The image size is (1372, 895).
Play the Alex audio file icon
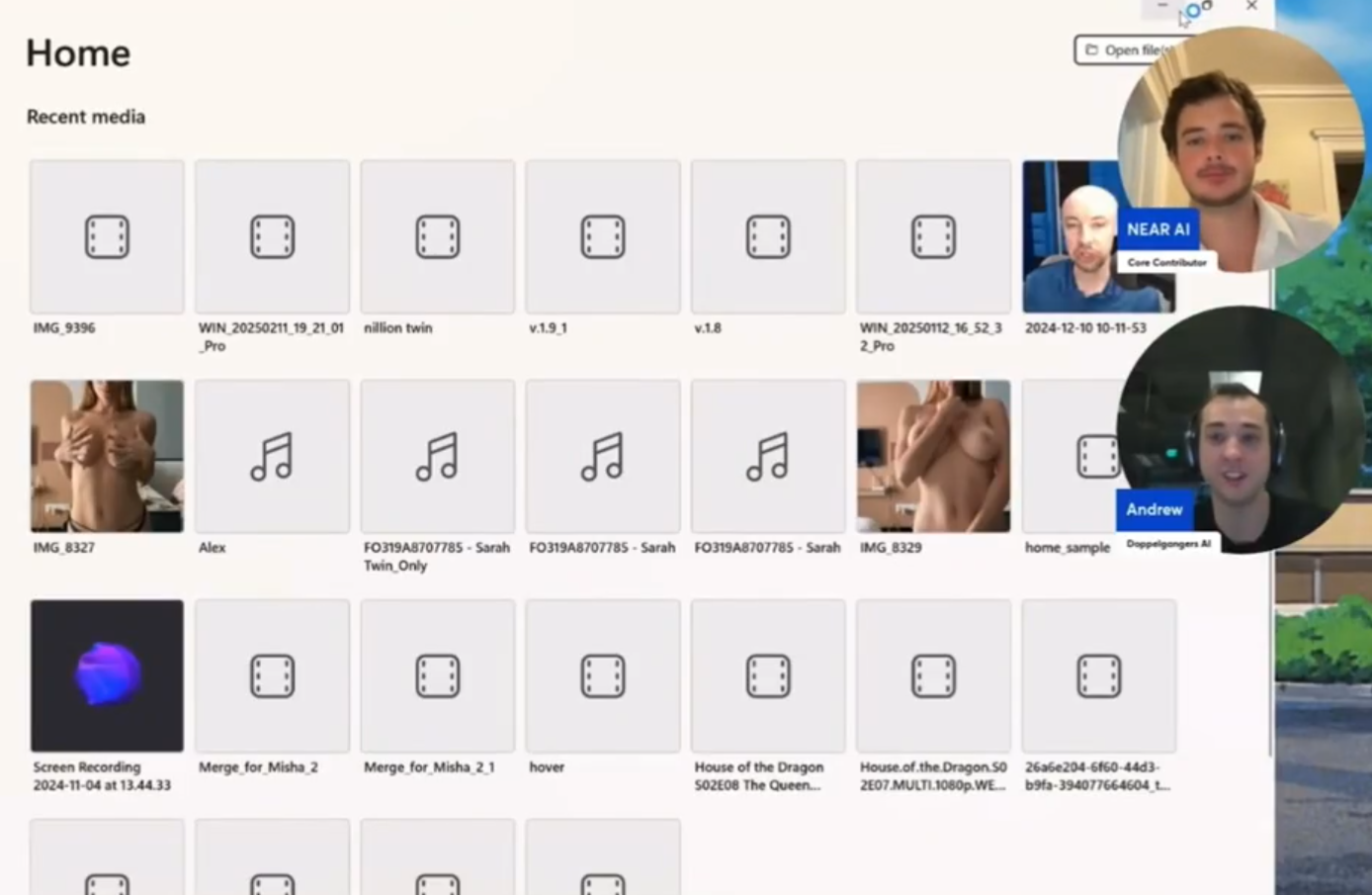272,457
